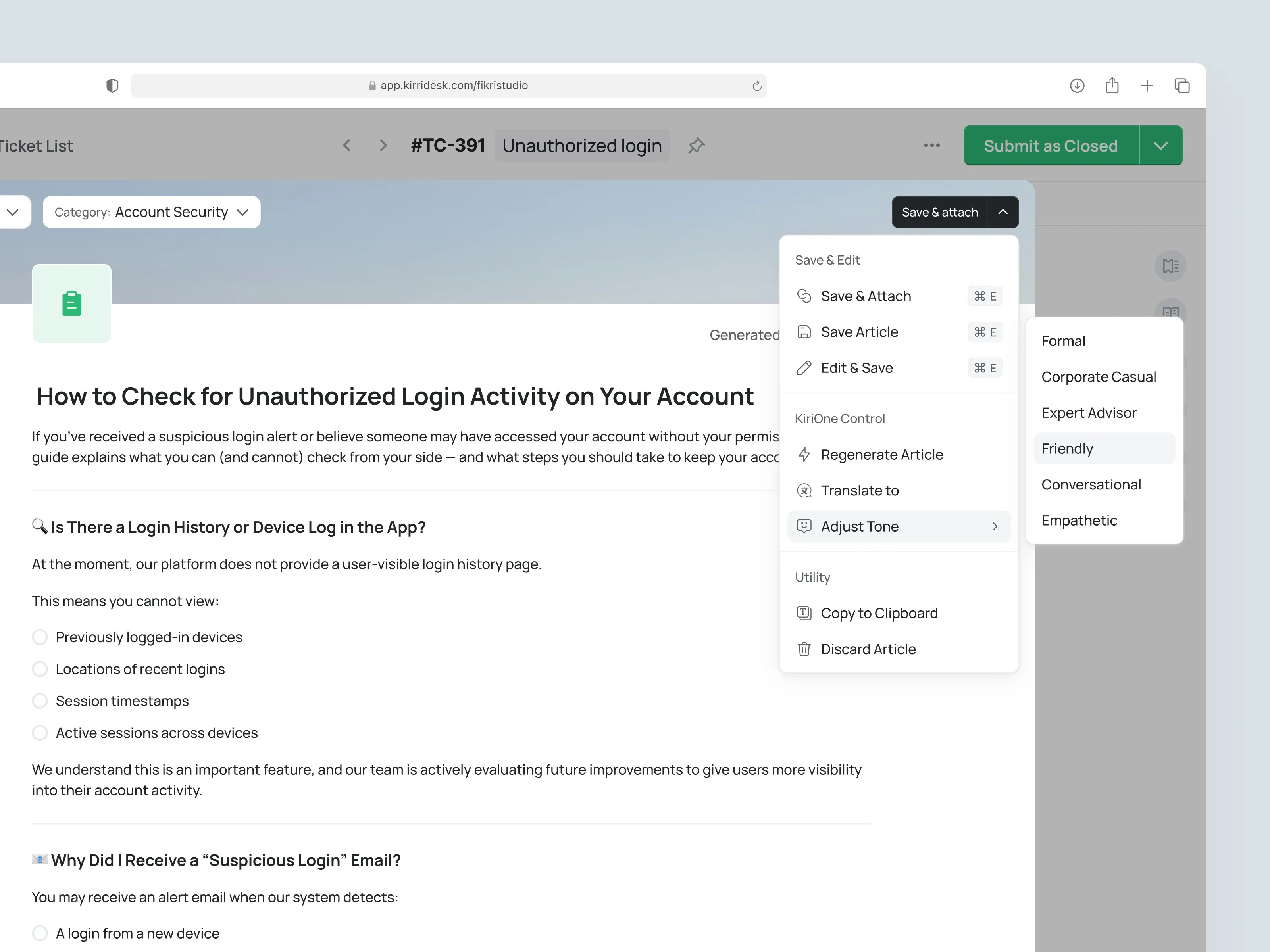The width and height of the screenshot is (1270, 952).
Task: Open a new tab with plus icon
Action: coord(1147,86)
